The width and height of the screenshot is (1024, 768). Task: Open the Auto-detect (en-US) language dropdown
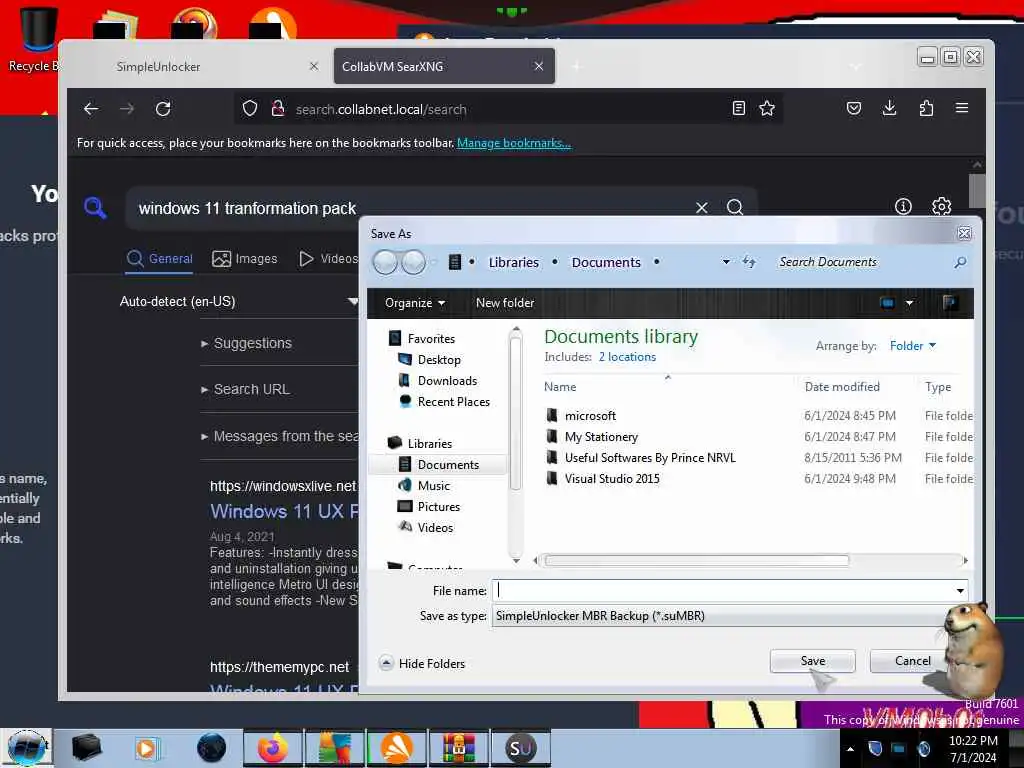pyautogui.click(x=239, y=302)
